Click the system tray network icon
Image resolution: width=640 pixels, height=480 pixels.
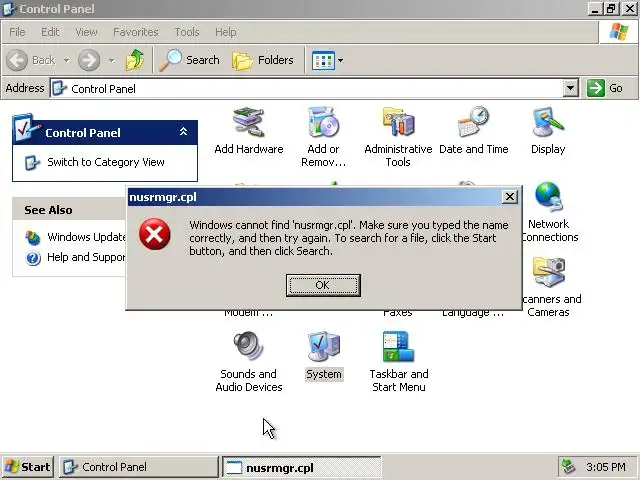click(x=569, y=467)
